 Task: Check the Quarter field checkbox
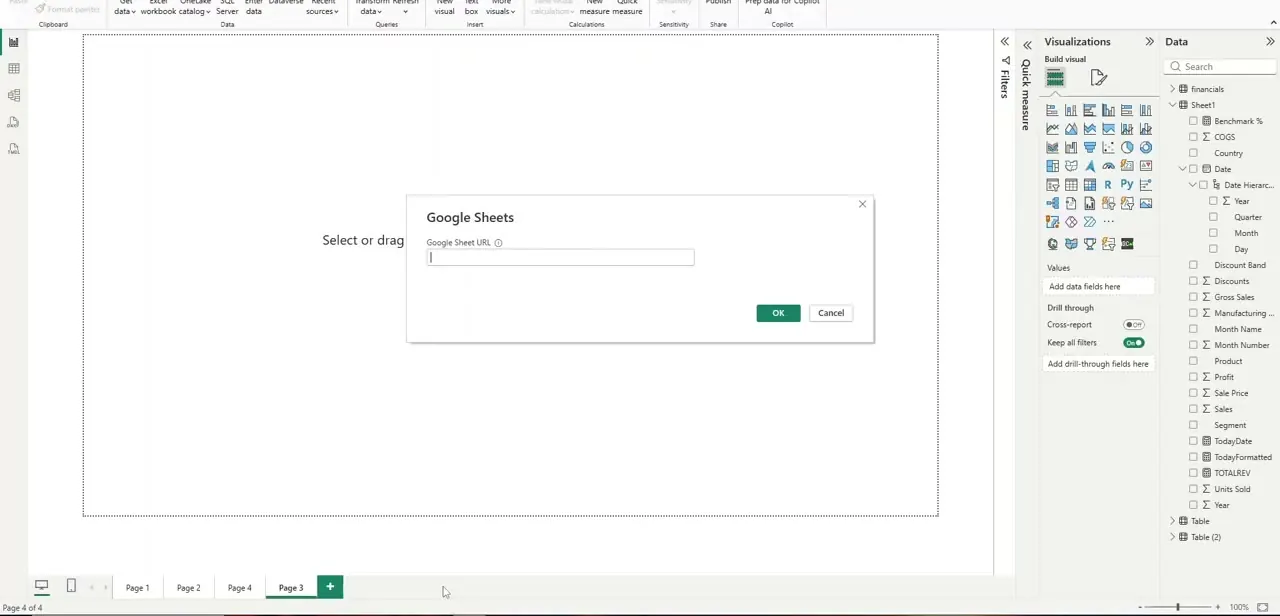[1213, 217]
